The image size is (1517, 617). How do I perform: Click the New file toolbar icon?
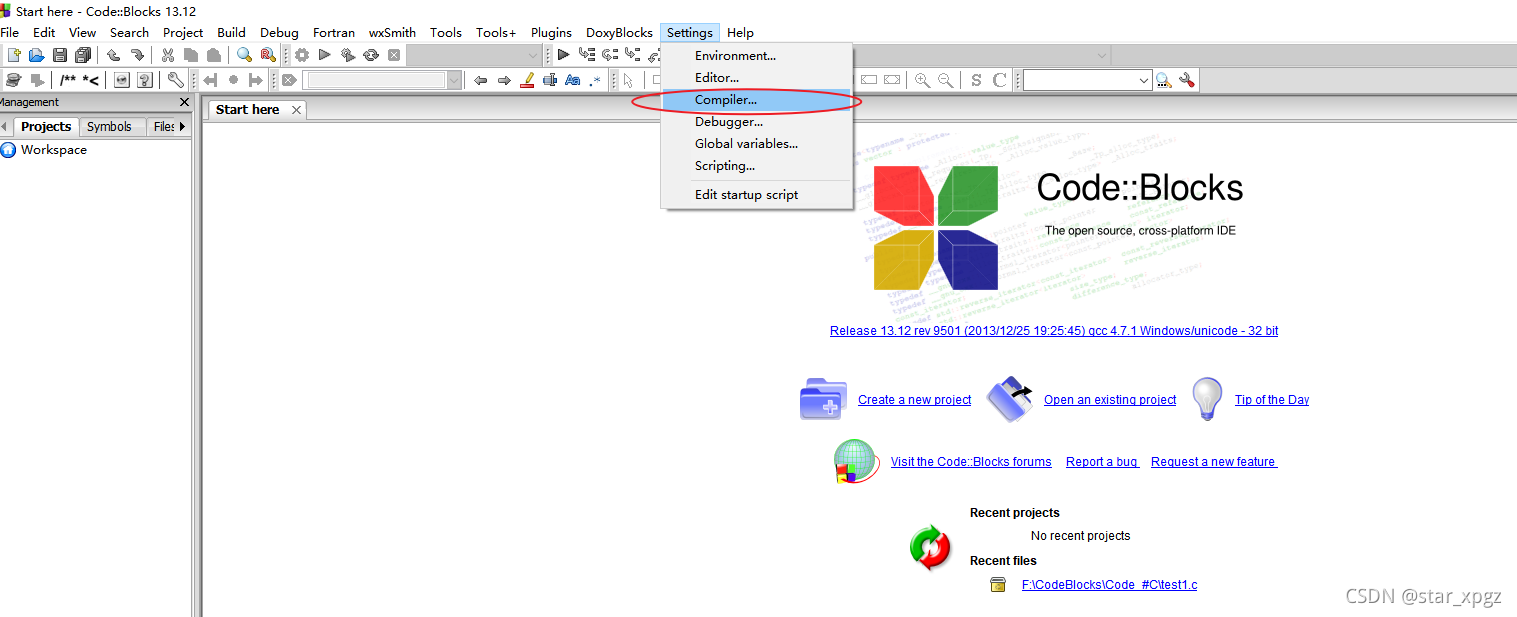14,55
